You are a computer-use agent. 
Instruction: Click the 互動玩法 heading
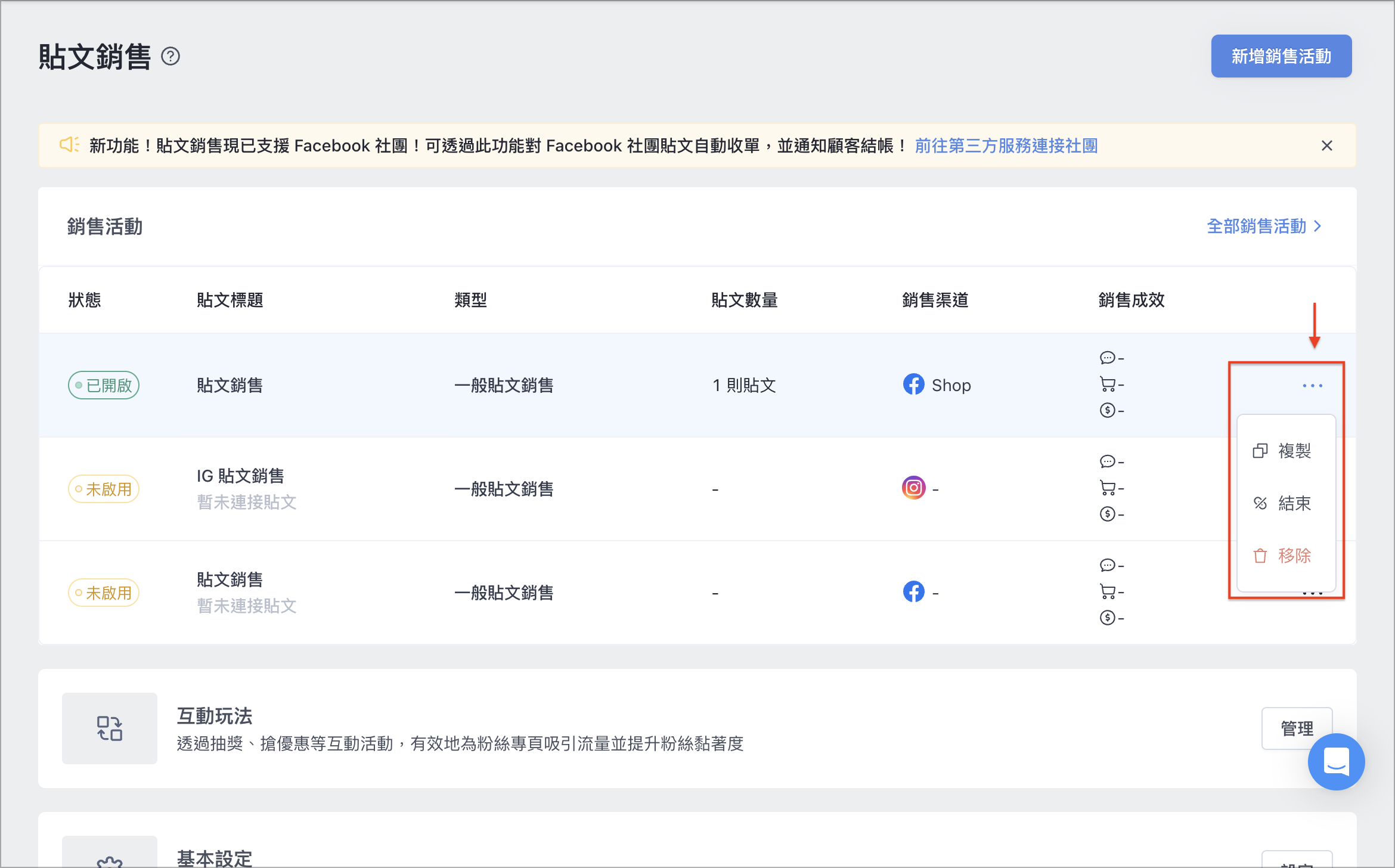click(215, 715)
